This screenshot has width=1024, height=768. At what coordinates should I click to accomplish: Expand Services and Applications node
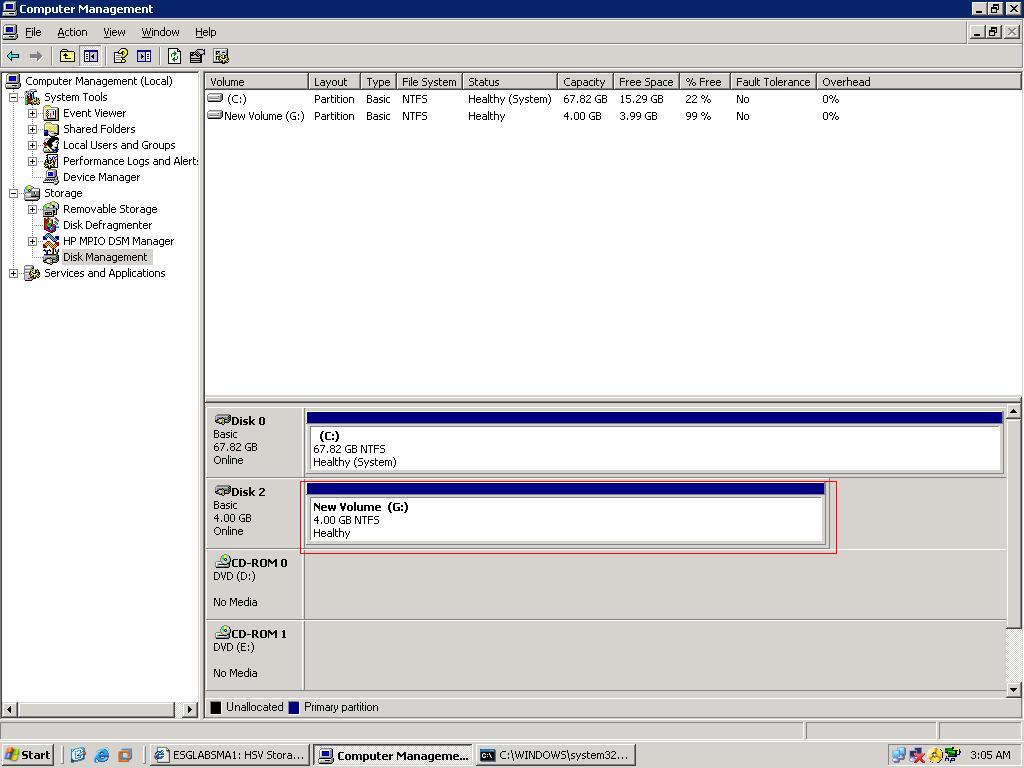pos(14,273)
